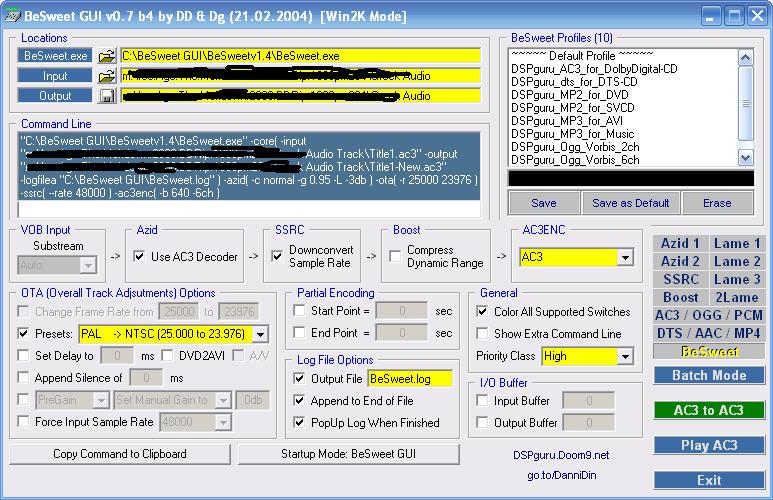This screenshot has height=500, width=773.
Task: Copy Command to Clipboard
Action: pos(120,454)
